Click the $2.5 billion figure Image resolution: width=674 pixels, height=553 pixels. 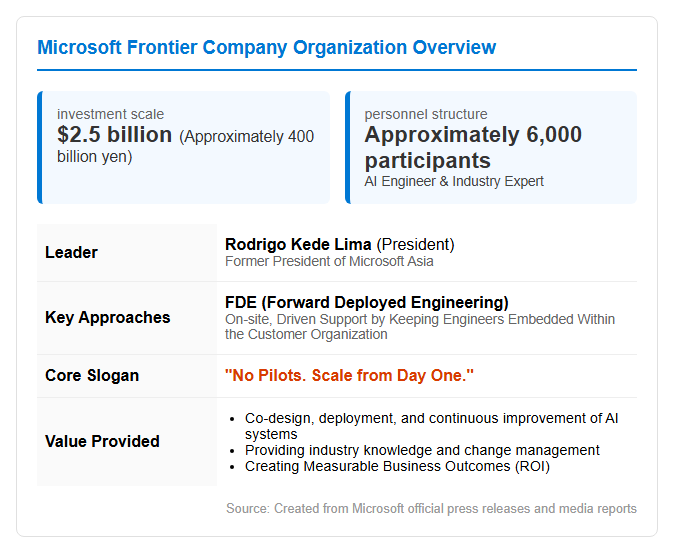114,135
